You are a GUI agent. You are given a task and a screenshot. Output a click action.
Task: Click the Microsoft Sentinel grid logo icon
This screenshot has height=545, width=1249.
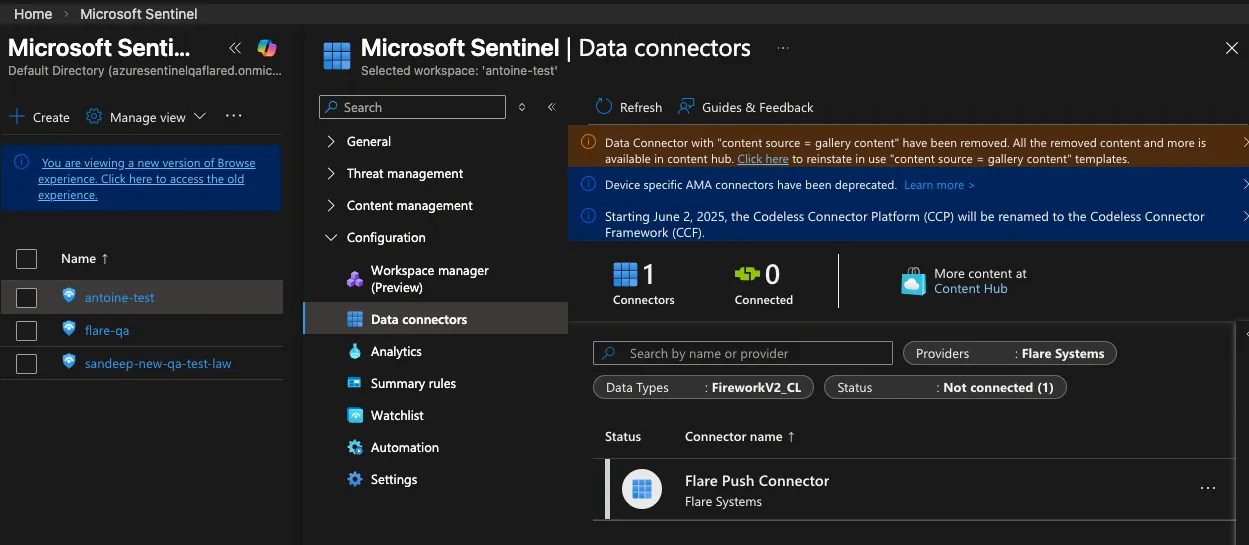click(337, 56)
